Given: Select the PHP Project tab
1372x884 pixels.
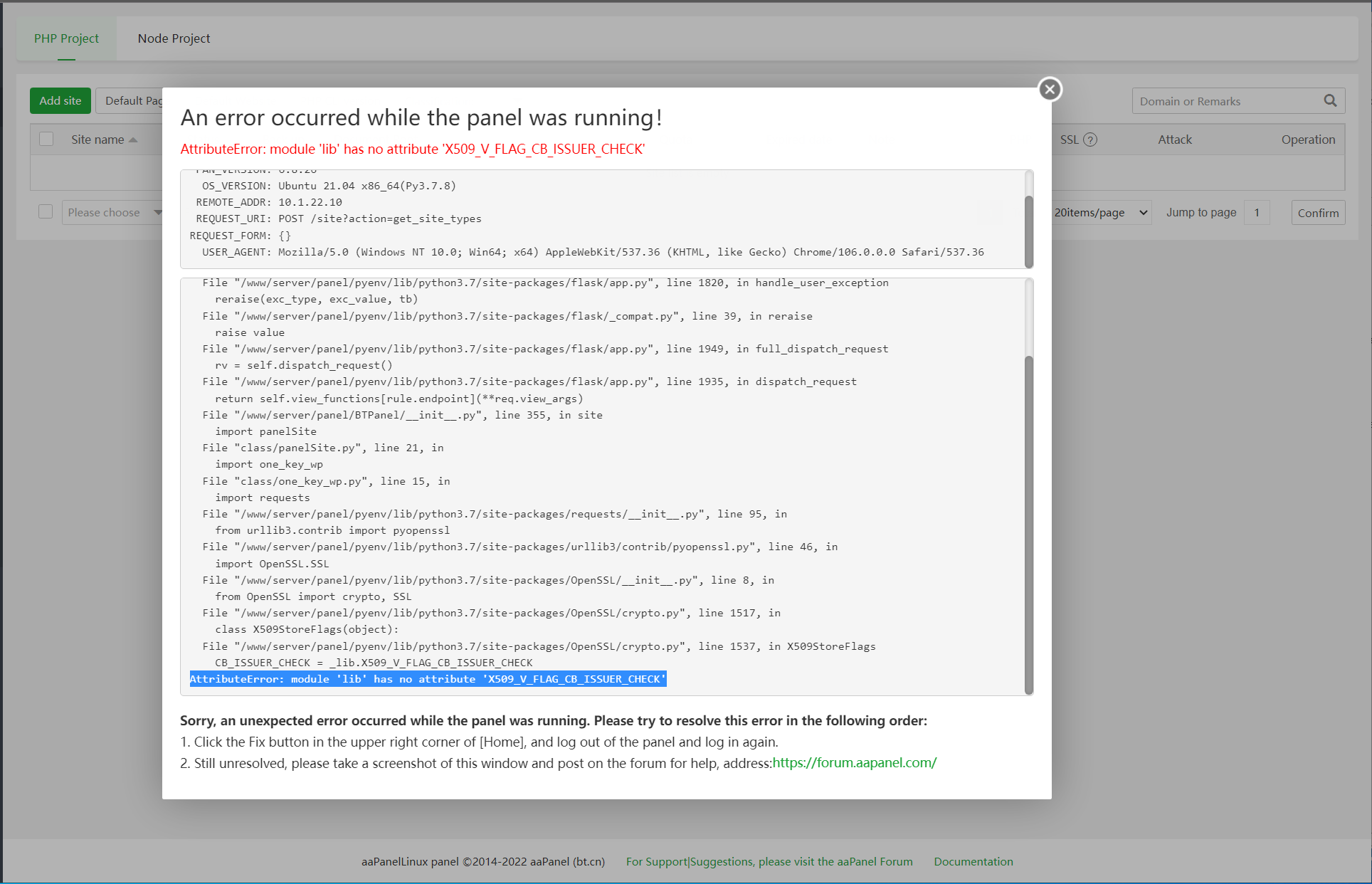Looking at the screenshot, I should [66, 38].
